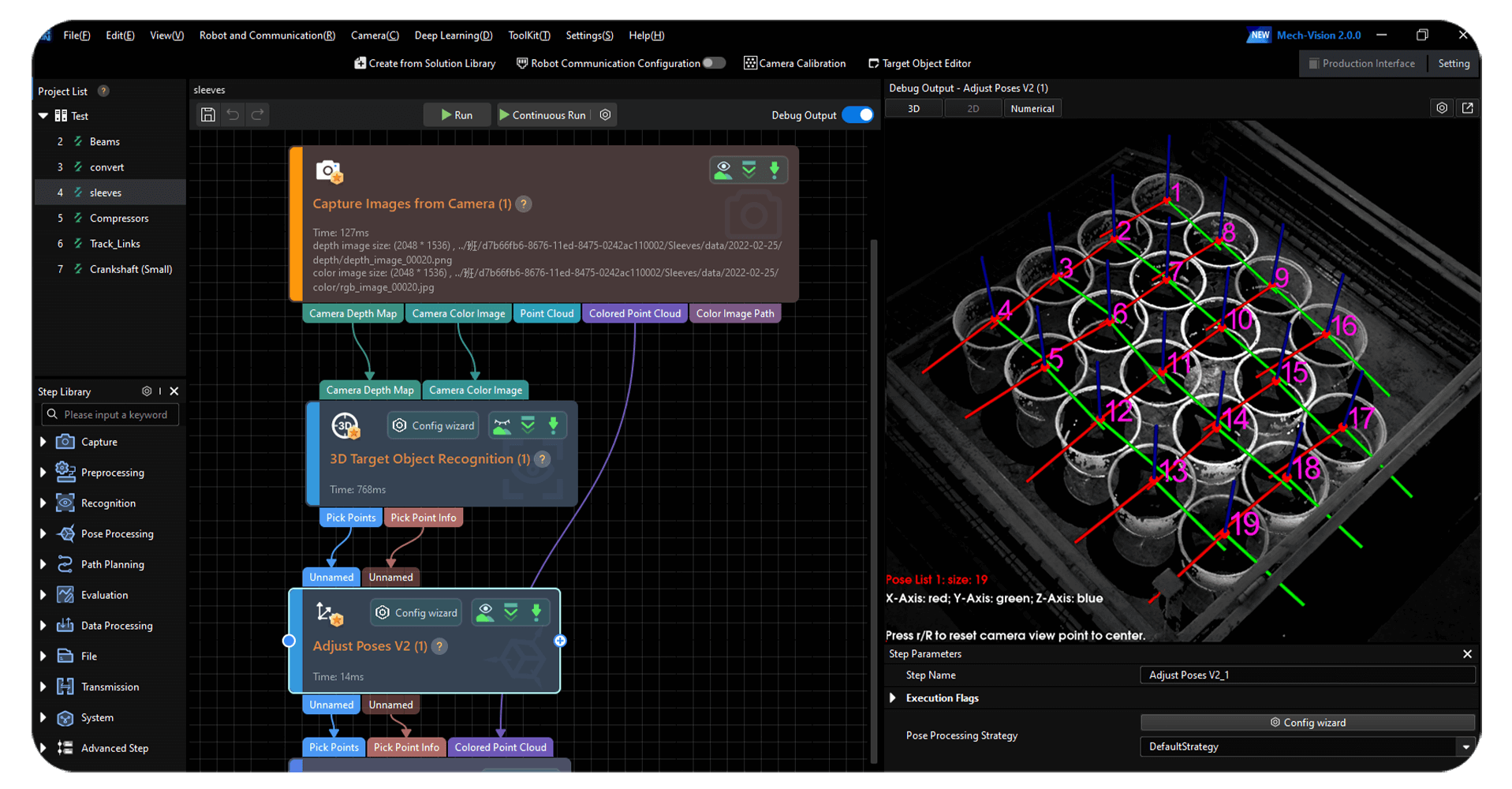
Task: Toggle the Debug Output switch
Action: tap(857, 115)
